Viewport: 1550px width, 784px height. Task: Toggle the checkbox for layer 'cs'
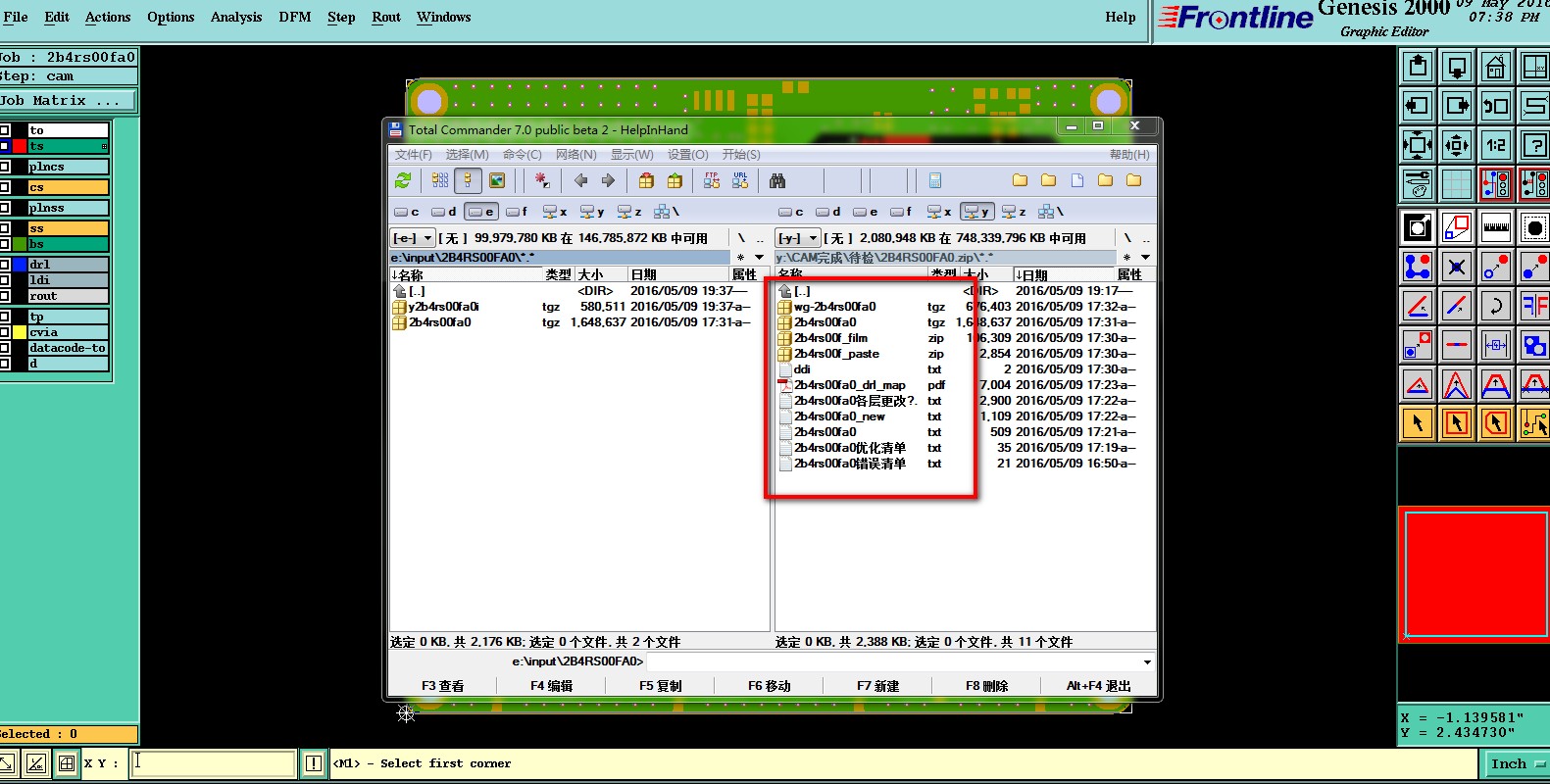coord(5,187)
